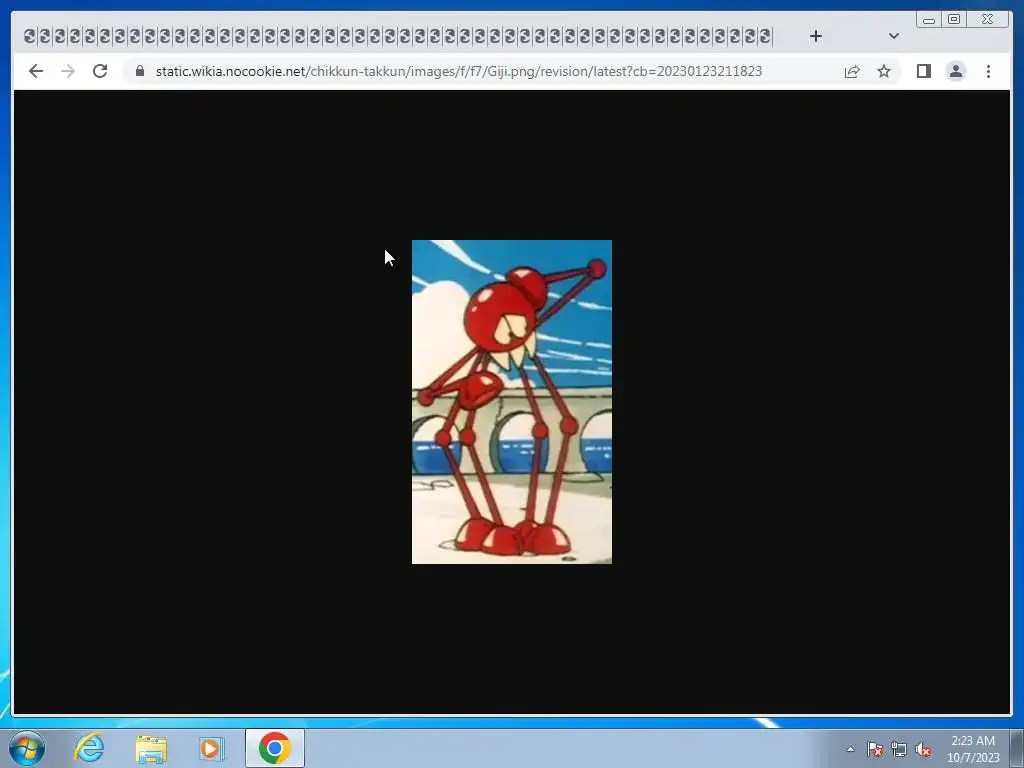Go back to the previous page
This screenshot has width=1024, height=768.
tap(36, 71)
